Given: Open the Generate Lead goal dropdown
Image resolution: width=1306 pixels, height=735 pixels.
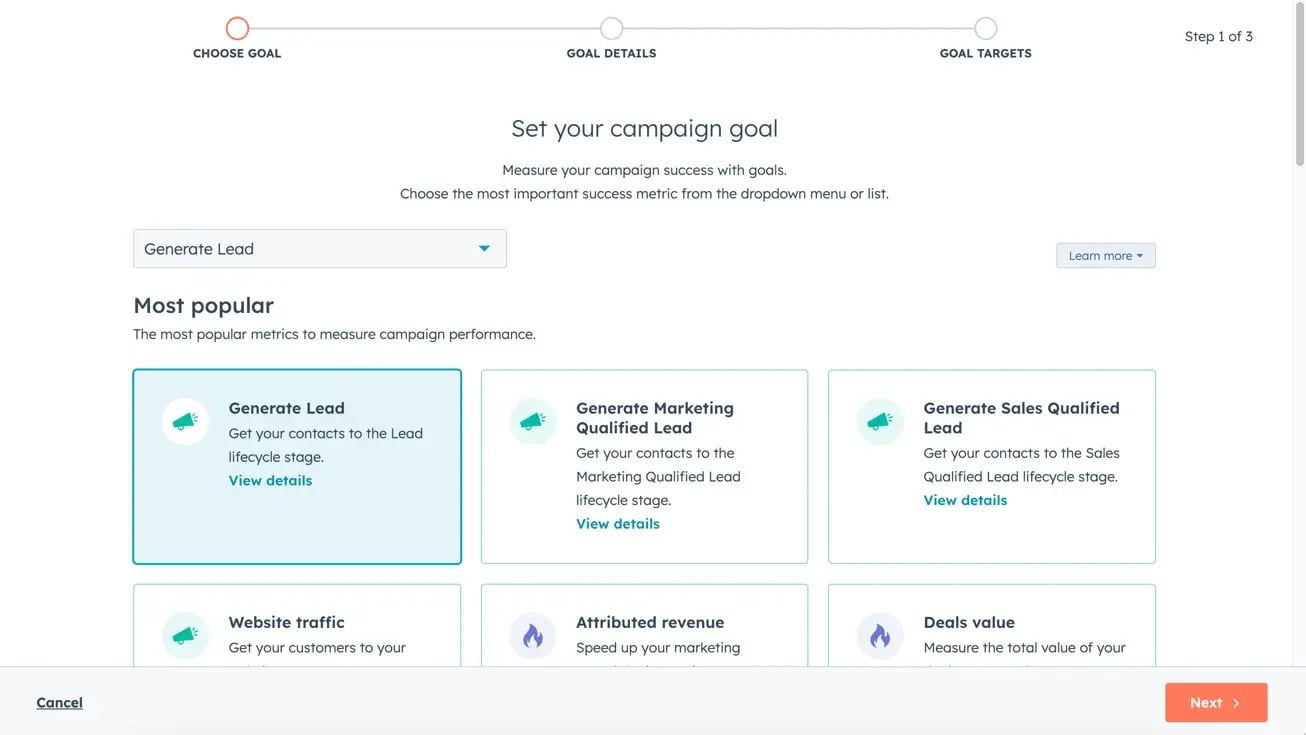Looking at the screenshot, I should point(320,249).
